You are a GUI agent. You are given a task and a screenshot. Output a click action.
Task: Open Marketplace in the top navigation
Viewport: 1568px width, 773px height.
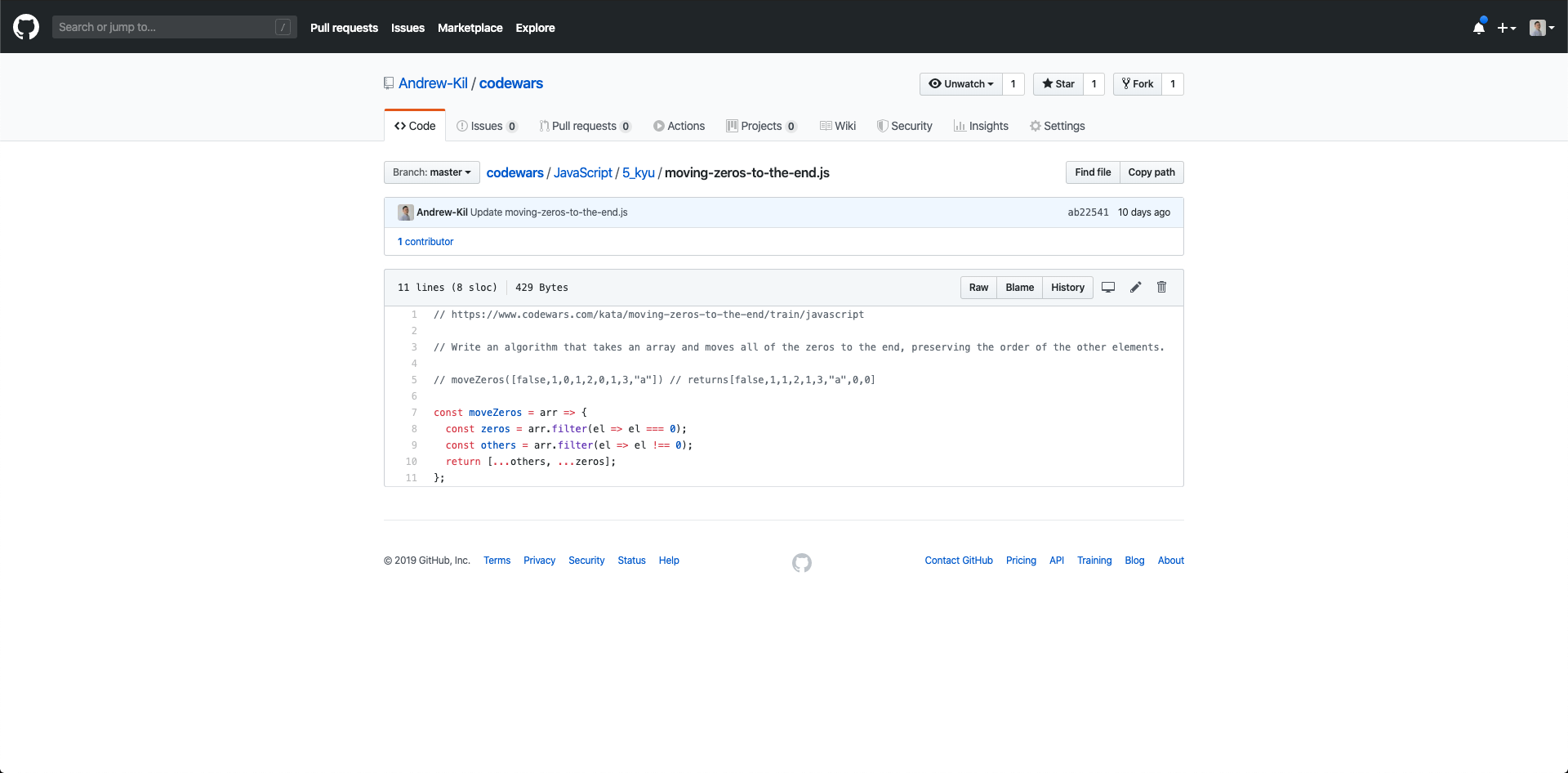click(x=470, y=28)
